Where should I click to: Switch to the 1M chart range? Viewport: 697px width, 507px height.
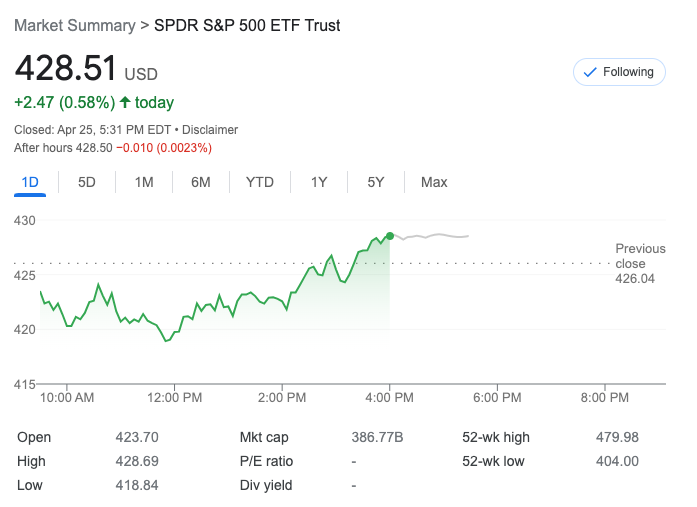point(144,182)
